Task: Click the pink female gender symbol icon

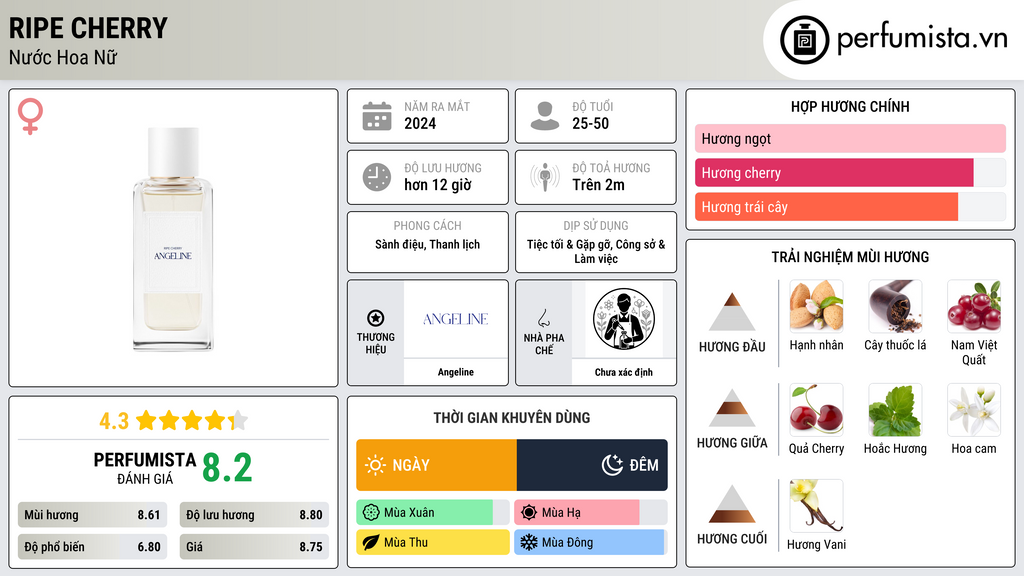Action: point(30,116)
